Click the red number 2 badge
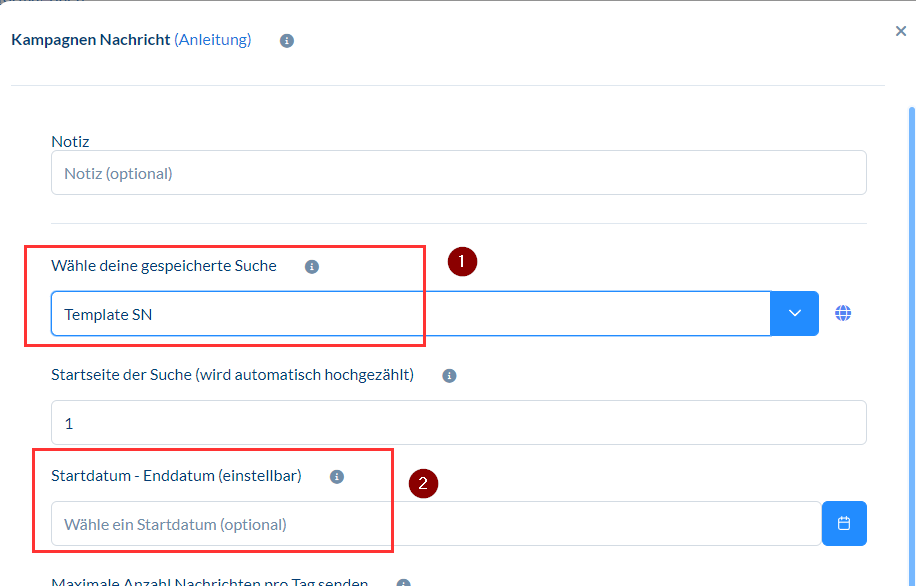Screen dimensions: 916x586 coord(423,483)
